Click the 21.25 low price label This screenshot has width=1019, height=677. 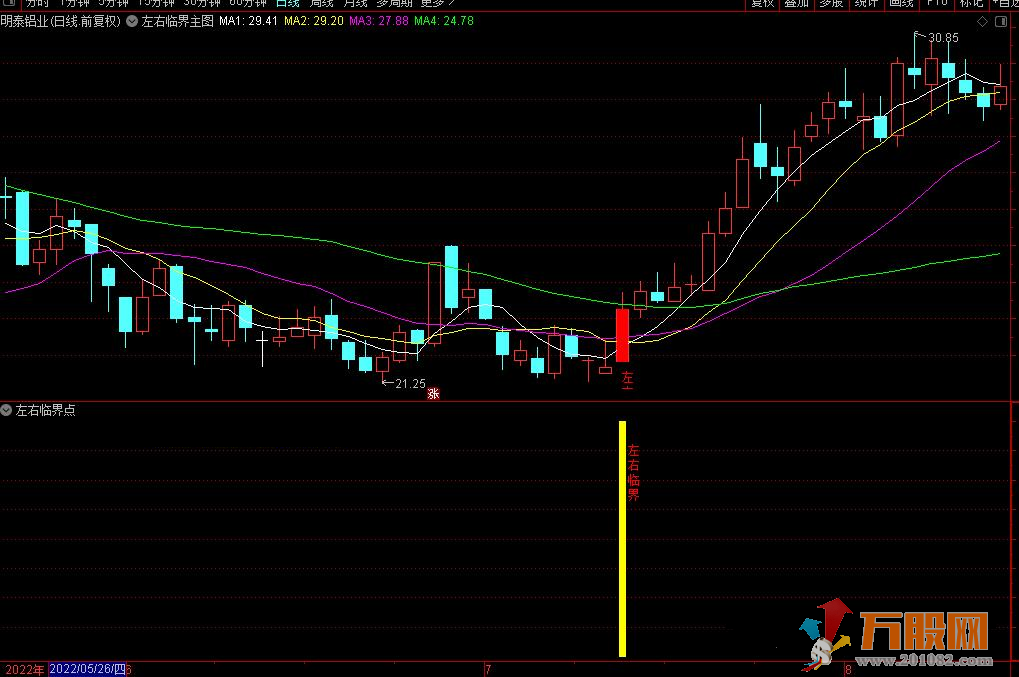[410, 384]
